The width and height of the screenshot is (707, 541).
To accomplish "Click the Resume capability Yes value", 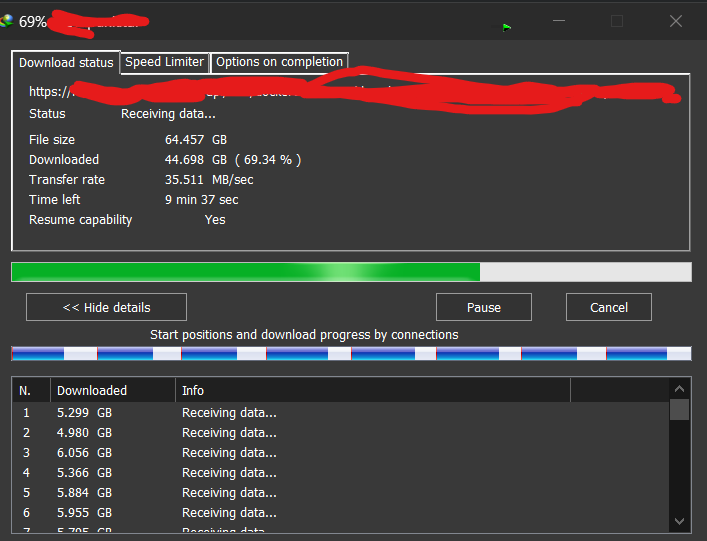I will click(215, 220).
